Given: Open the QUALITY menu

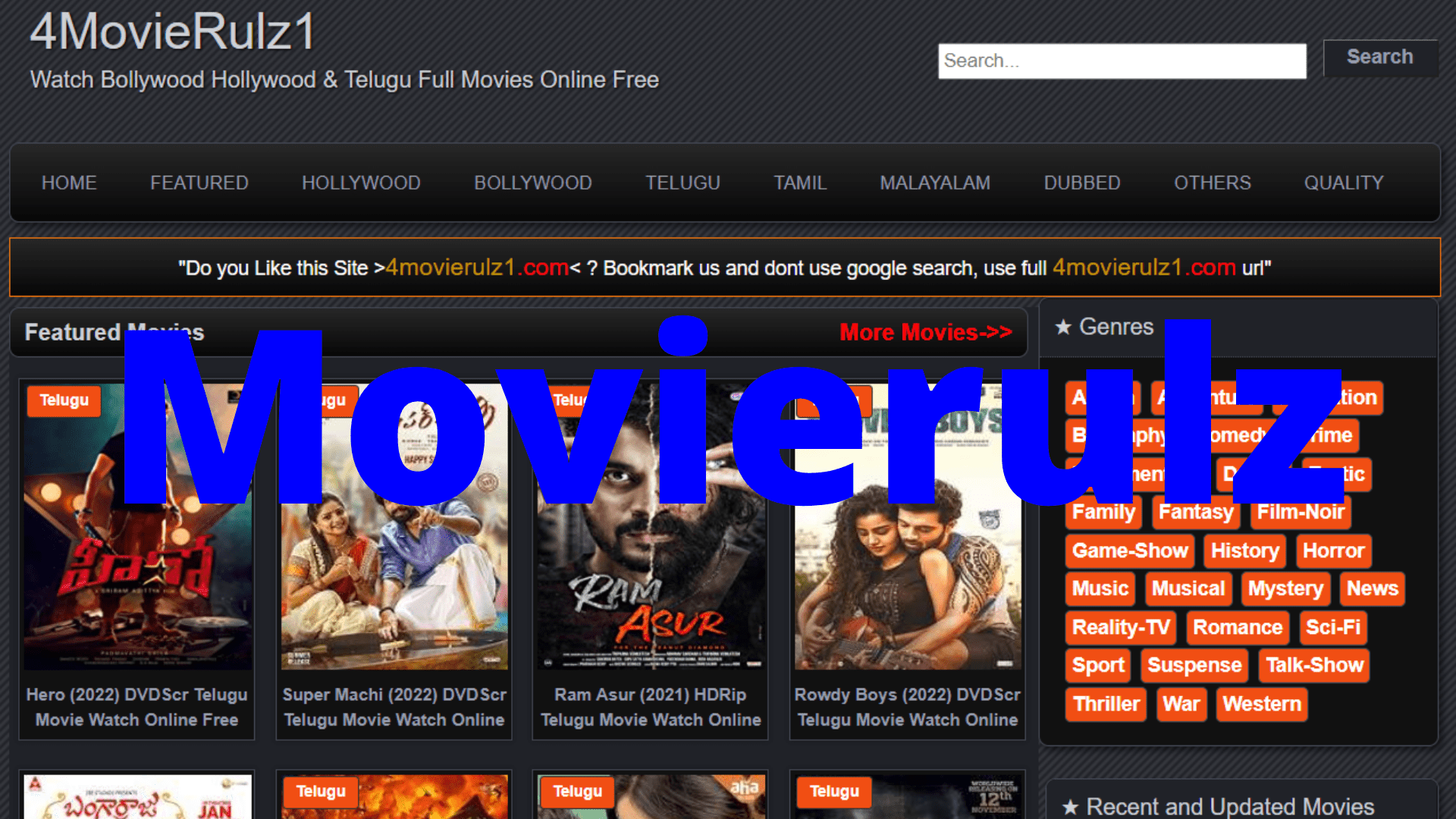Looking at the screenshot, I should pos(1344,183).
